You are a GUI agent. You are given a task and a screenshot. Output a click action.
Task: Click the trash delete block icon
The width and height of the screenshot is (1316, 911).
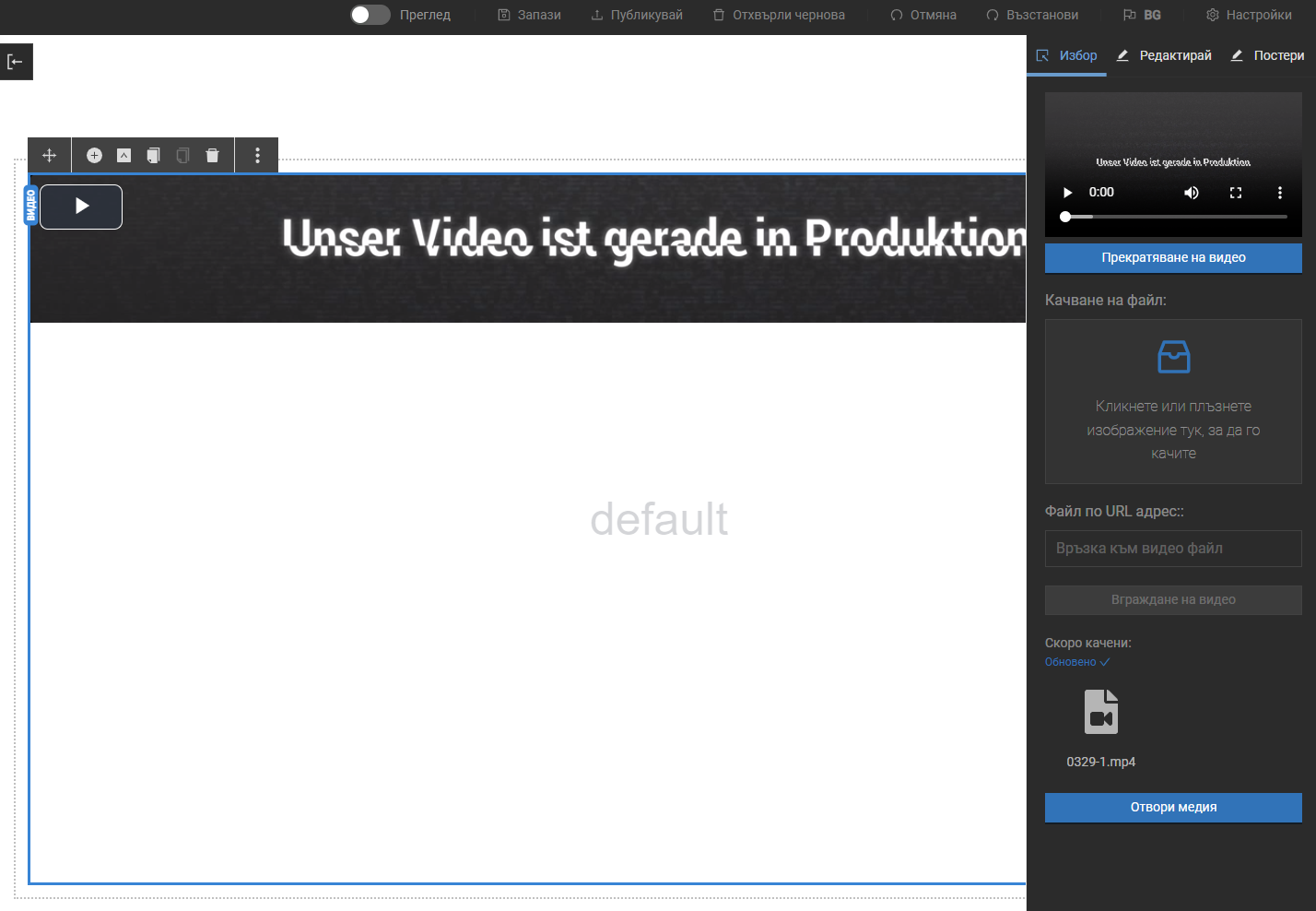coord(212,156)
